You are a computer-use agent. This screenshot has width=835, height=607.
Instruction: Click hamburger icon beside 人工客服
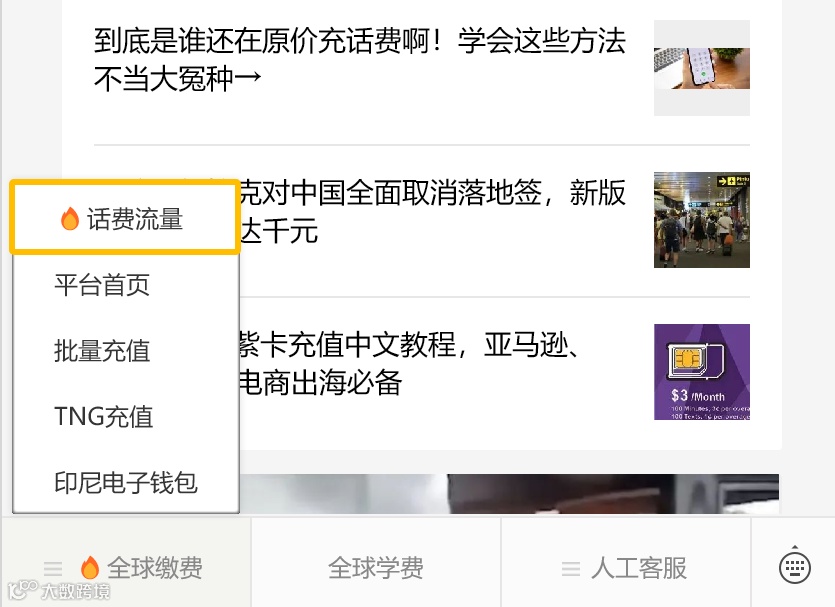(x=571, y=569)
